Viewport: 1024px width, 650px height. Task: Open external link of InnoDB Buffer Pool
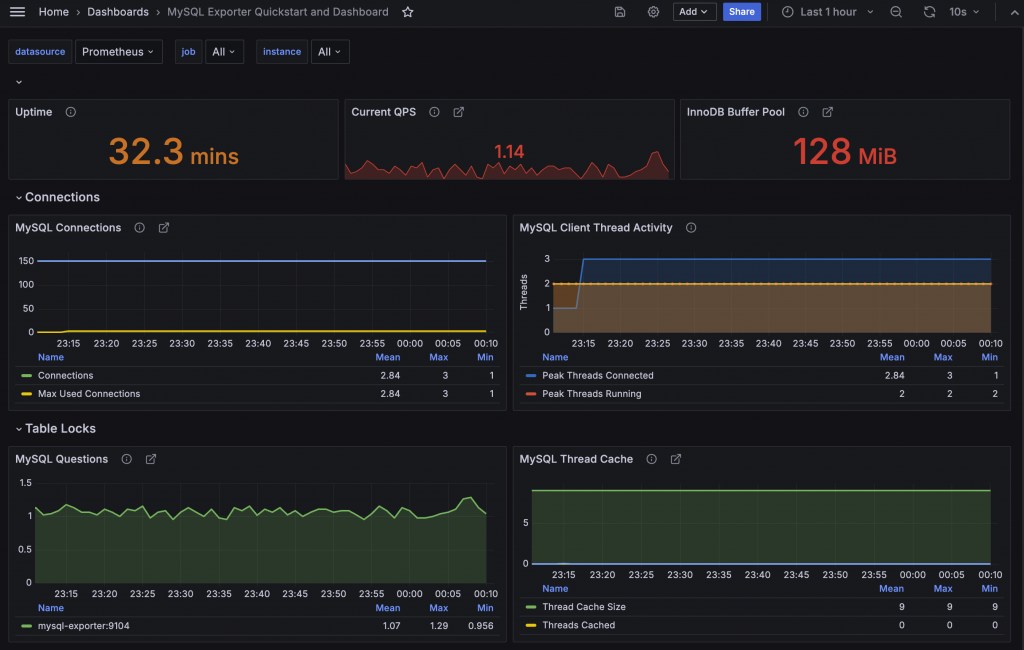tap(827, 112)
